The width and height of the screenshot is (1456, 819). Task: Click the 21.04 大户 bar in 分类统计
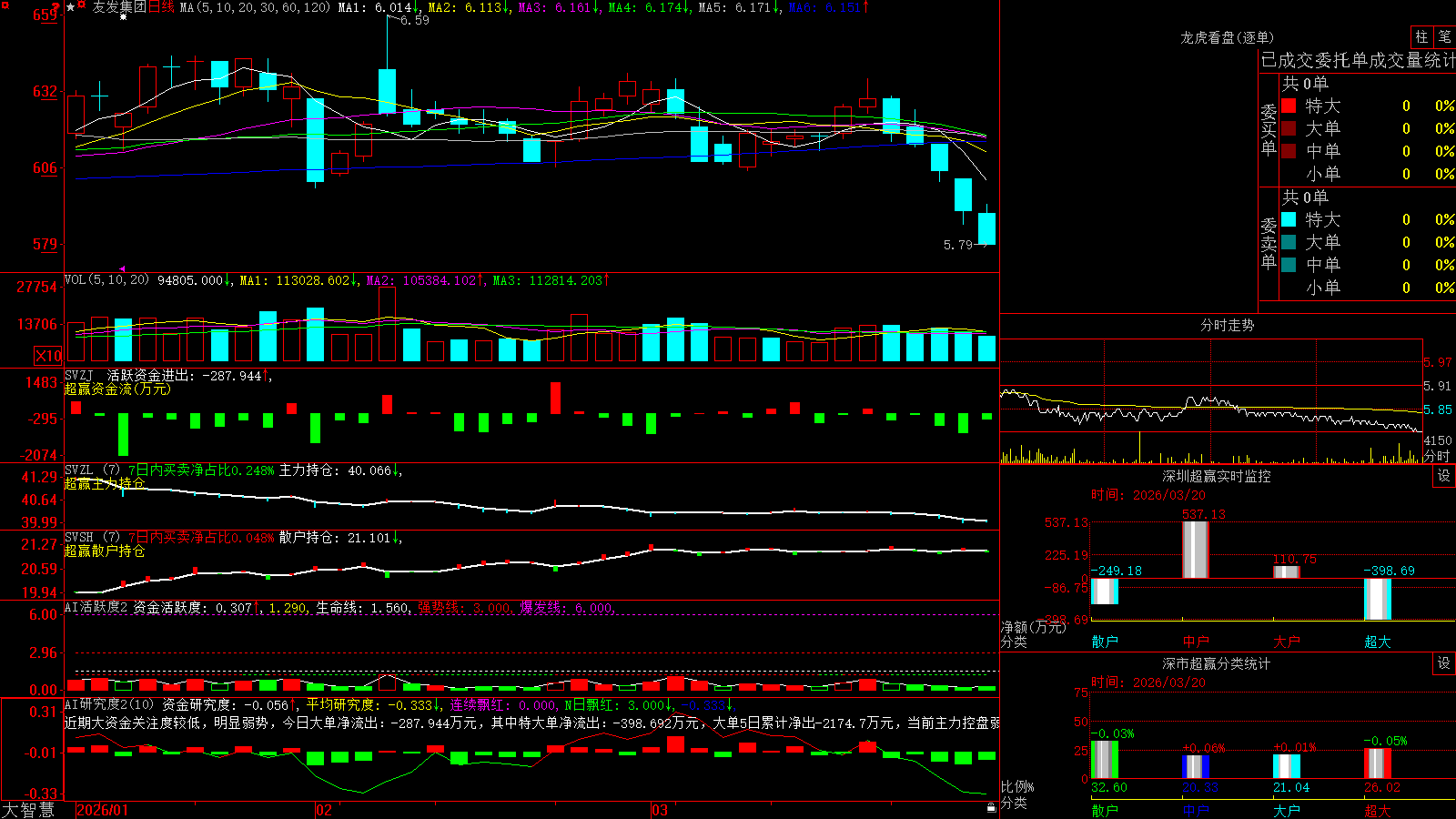[x=1287, y=766]
